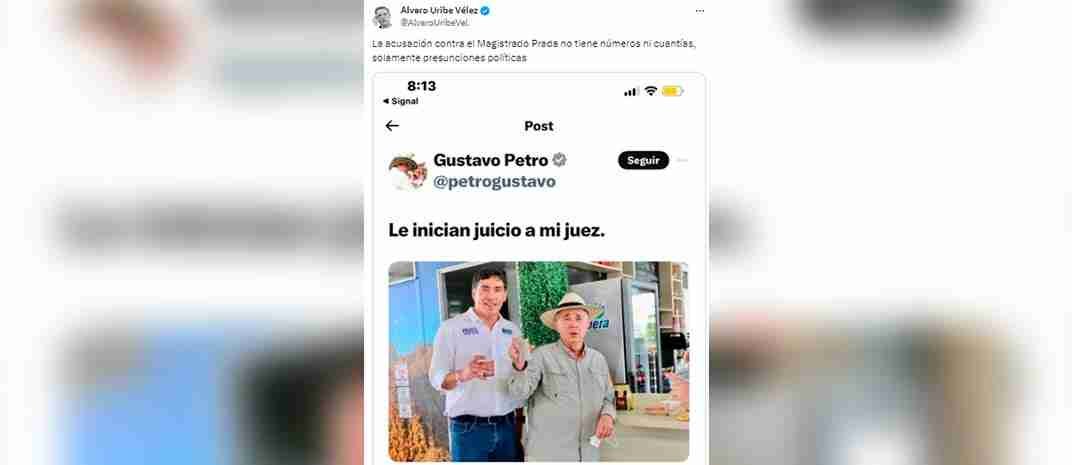Click the blue verified badge beside Uribe's name

tap(485, 10)
